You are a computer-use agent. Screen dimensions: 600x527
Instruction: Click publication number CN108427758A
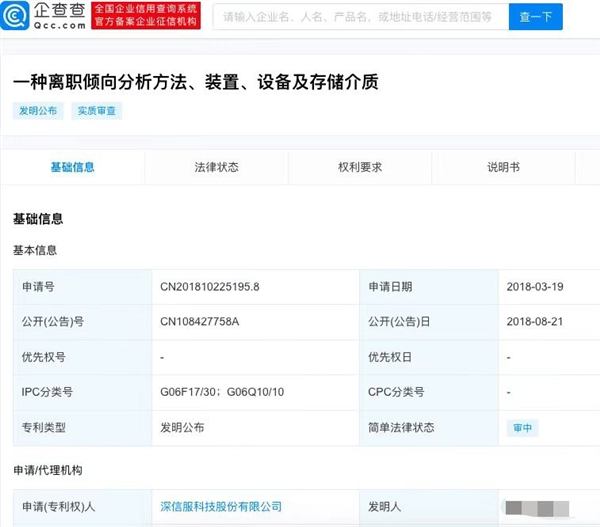click(200, 322)
